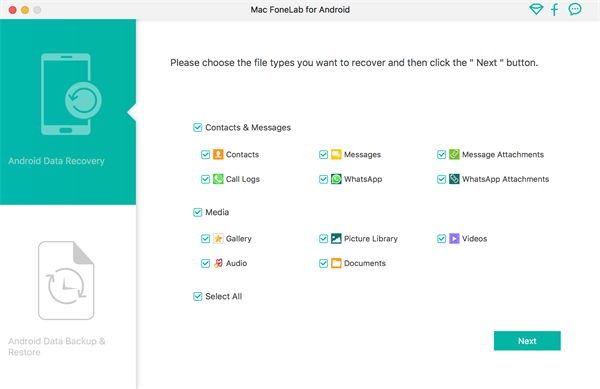Click the Gallery star icon

pyautogui.click(x=218, y=239)
